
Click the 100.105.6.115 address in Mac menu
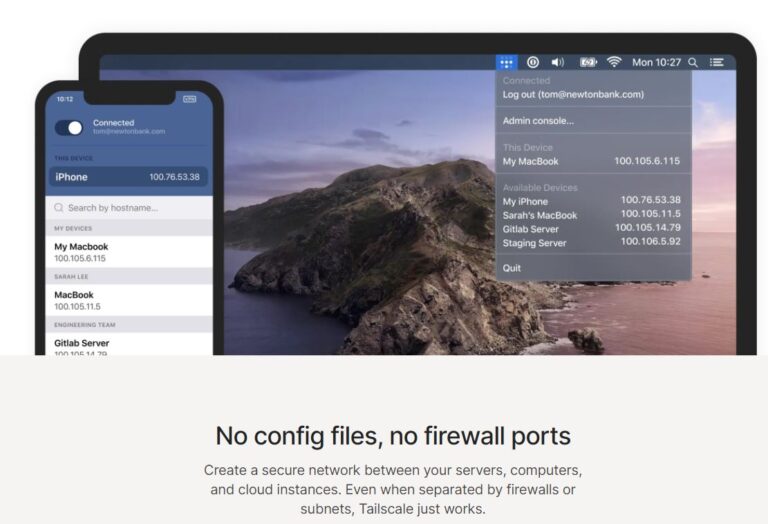click(x=647, y=161)
